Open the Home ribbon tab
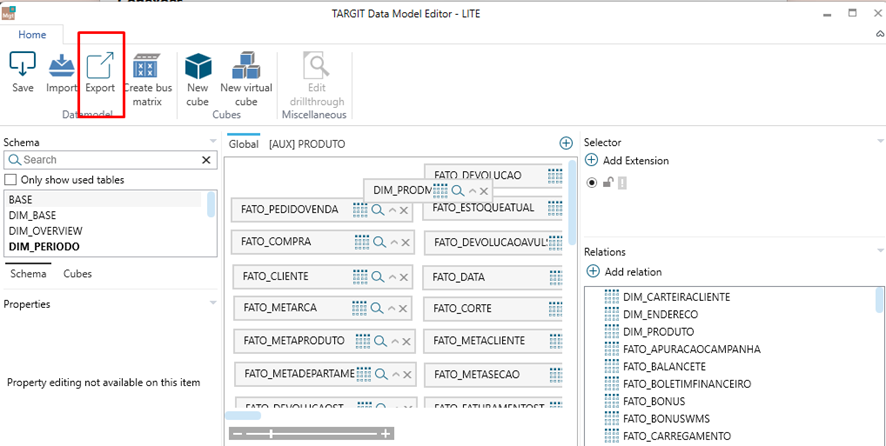This screenshot has height=446, width=886. (32, 34)
